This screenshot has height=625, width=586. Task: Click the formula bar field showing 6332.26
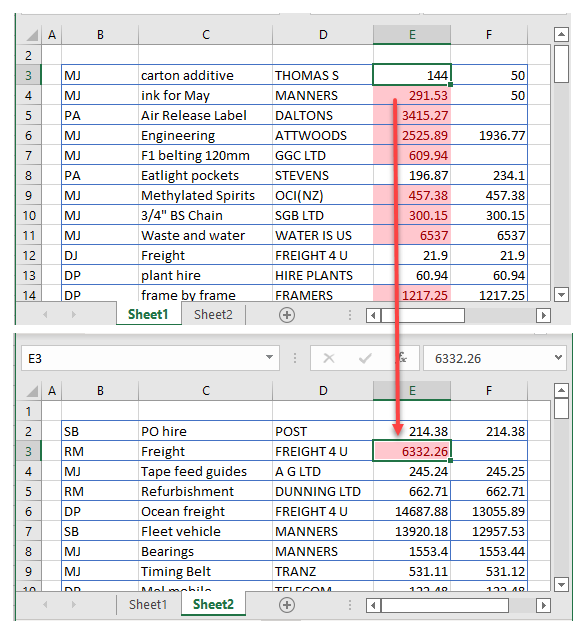[488, 358]
